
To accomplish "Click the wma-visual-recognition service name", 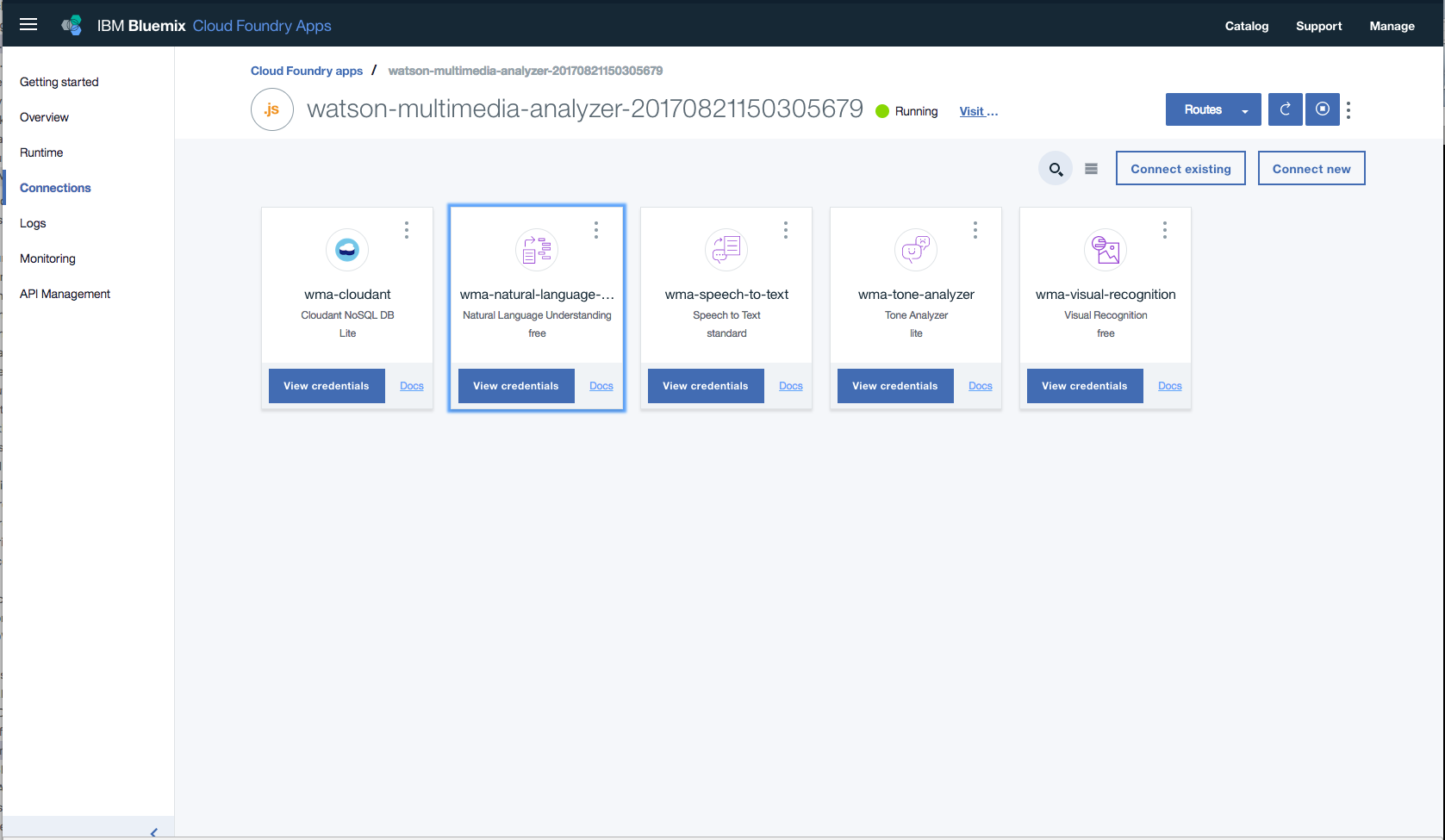I will tap(1106, 295).
